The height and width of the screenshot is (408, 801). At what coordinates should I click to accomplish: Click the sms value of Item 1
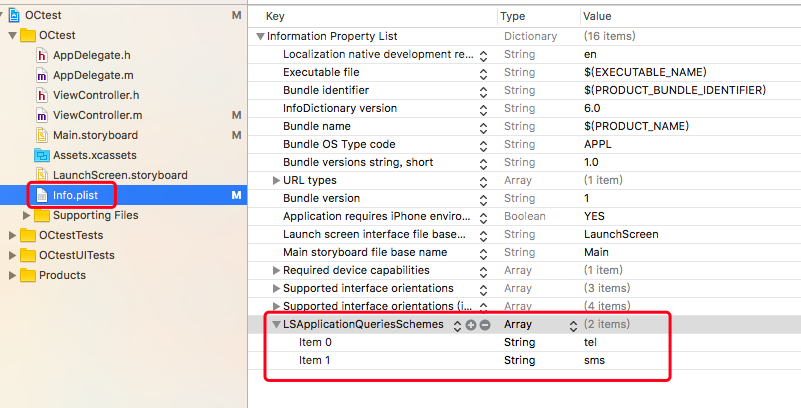(x=594, y=361)
